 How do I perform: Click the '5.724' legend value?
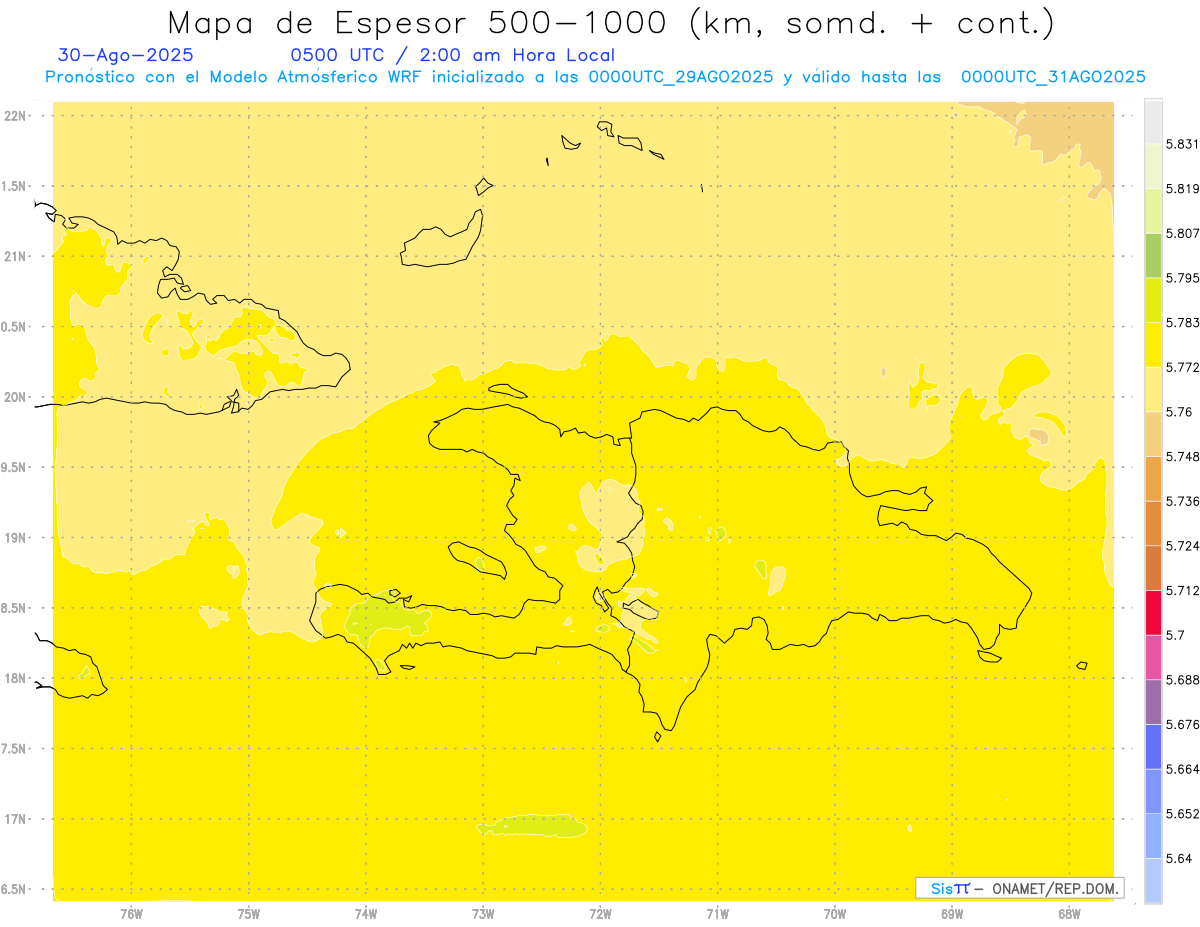point(1182,546)
